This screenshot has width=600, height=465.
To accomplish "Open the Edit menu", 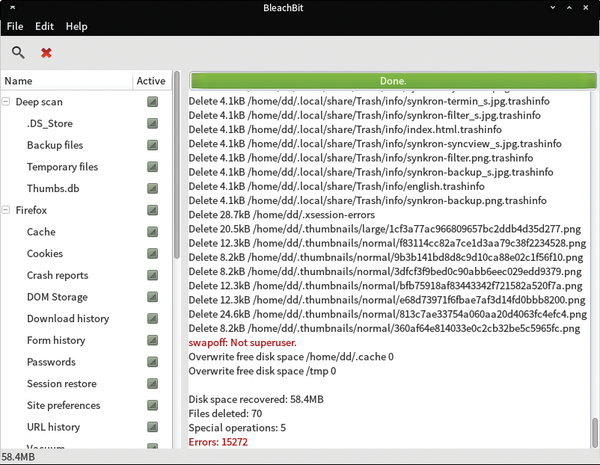I will pos(44,26).
